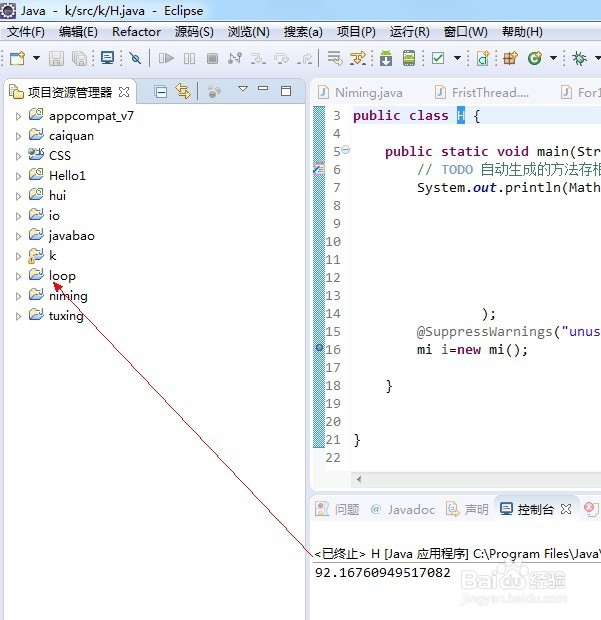Click the focus on working set icon
Image resolution: width=601 pixels, height=620 pixels.
(214, 92)
